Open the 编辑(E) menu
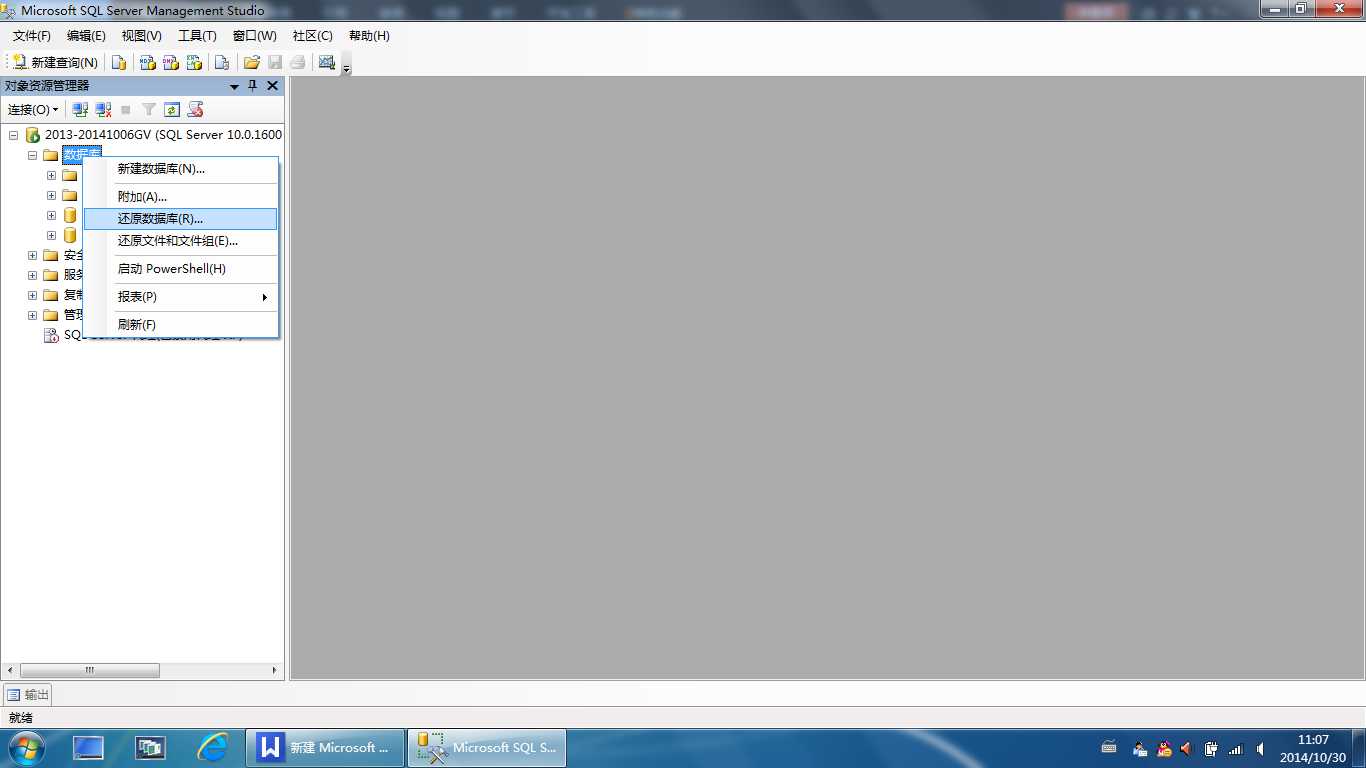The height and width of the screenshot is (768, 1366). [x=86, y=36]
